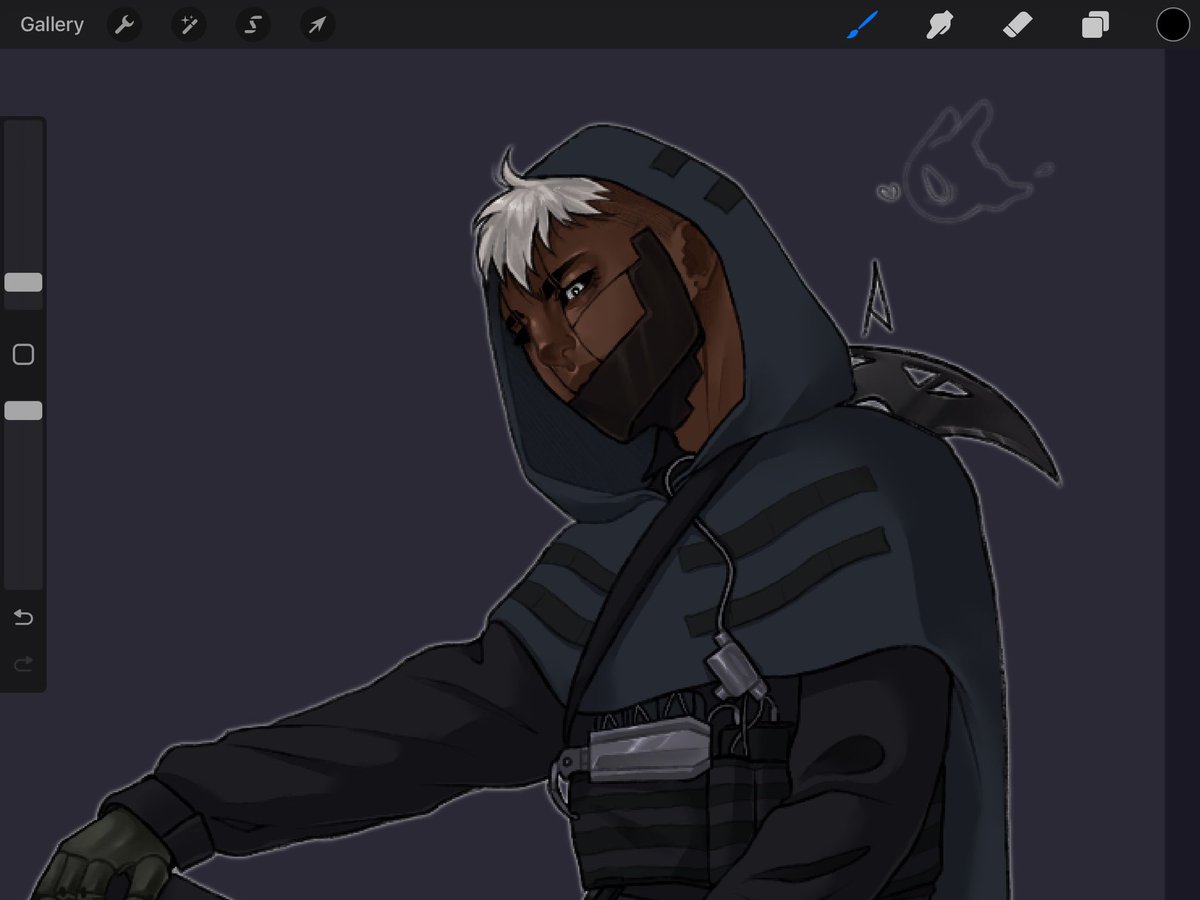Activate the Transform arrow tool
Viewport: 1200px width, 900px height.
pos(317,25)
